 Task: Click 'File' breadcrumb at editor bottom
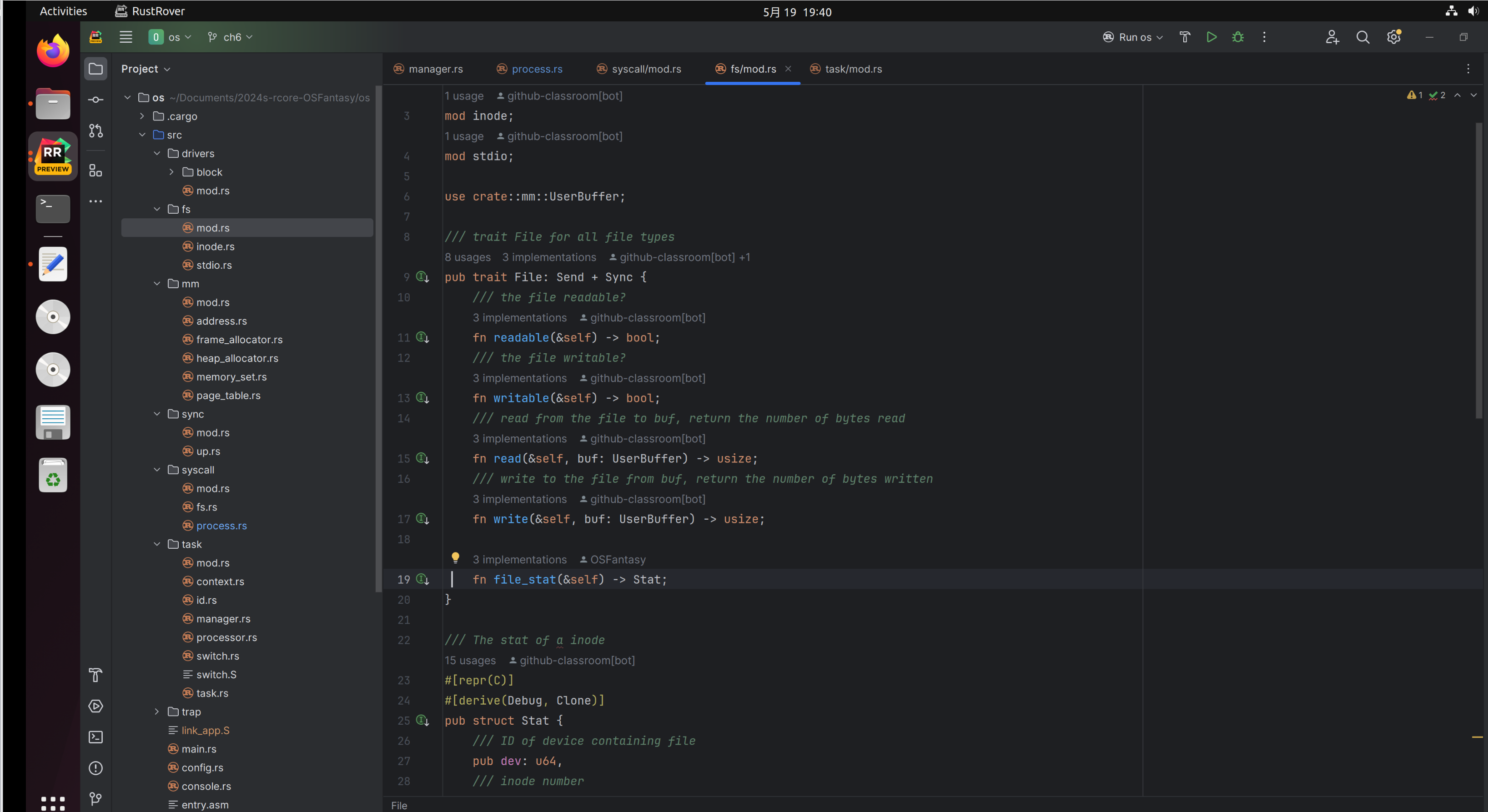(x=399, y=805)
